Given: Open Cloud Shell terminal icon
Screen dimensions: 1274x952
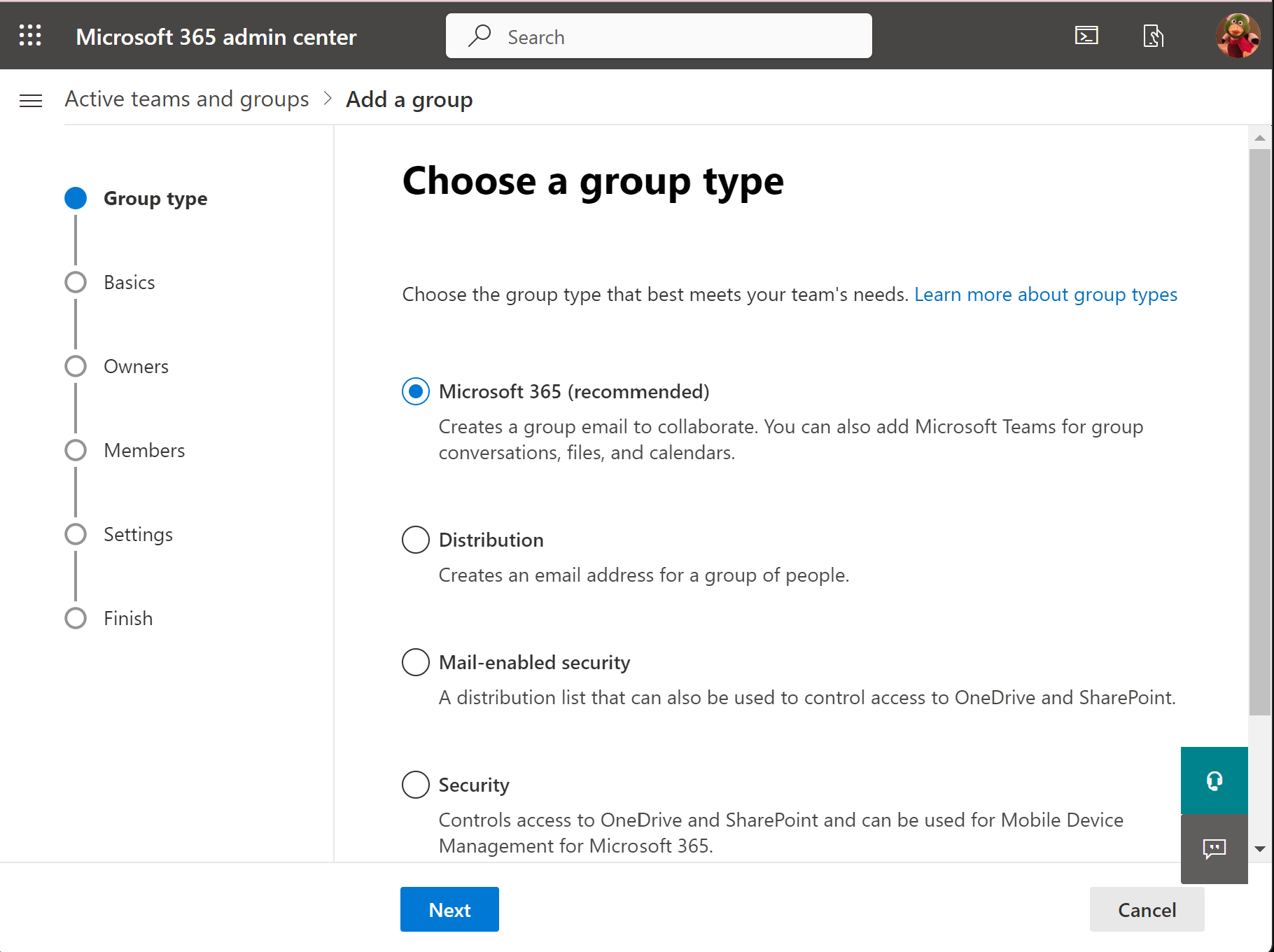Looking at the screenshot, I should (1086, 36).
